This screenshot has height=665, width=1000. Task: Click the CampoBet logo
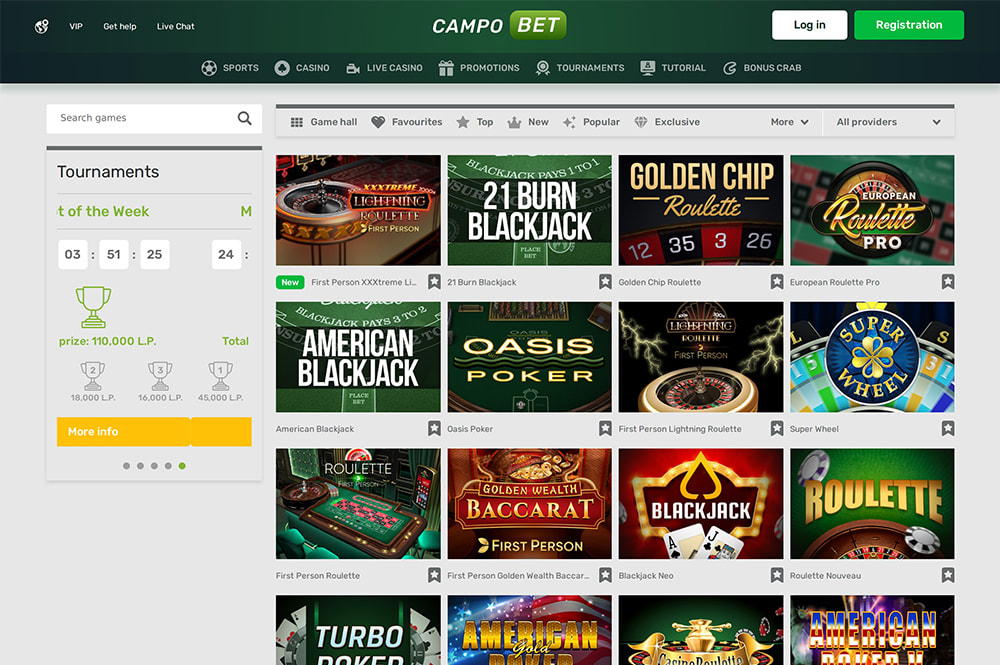[x=499, y=26]
